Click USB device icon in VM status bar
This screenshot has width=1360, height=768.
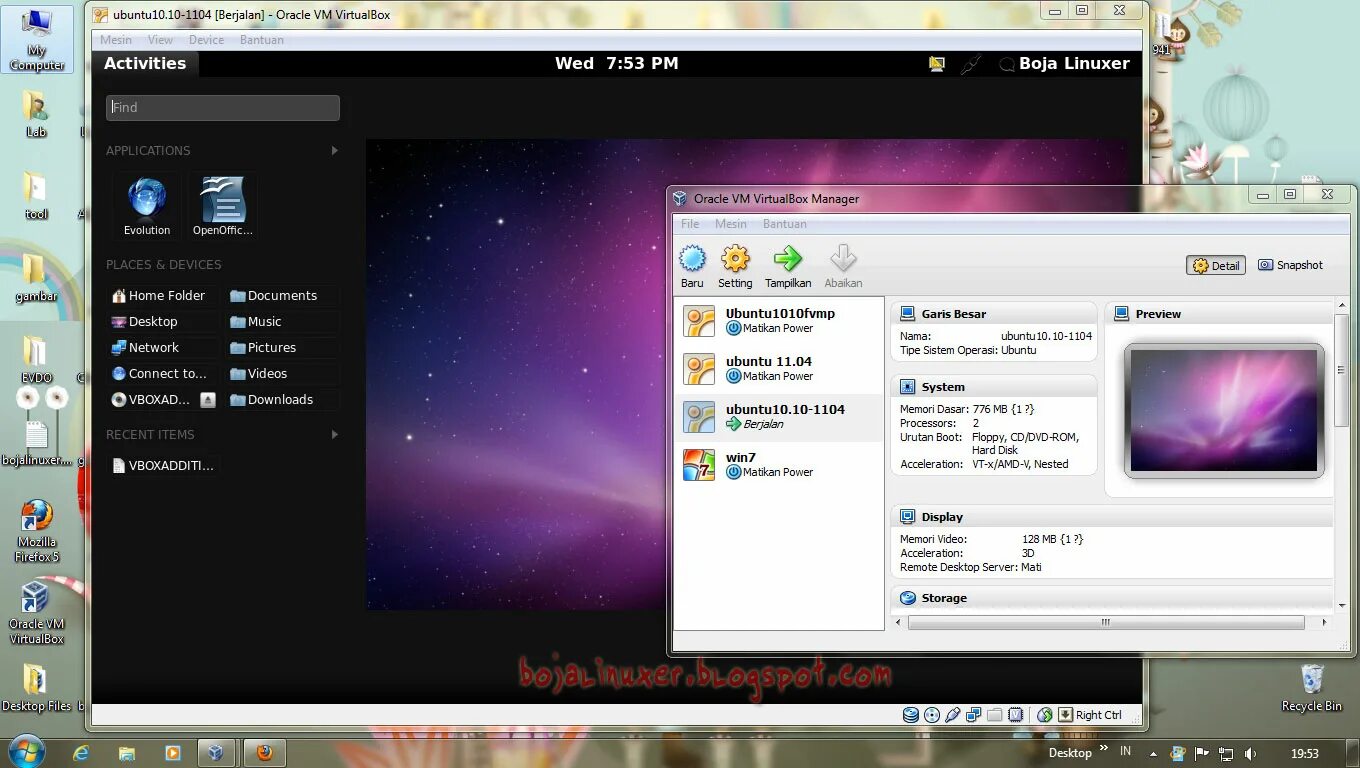(x=953, y=715)
